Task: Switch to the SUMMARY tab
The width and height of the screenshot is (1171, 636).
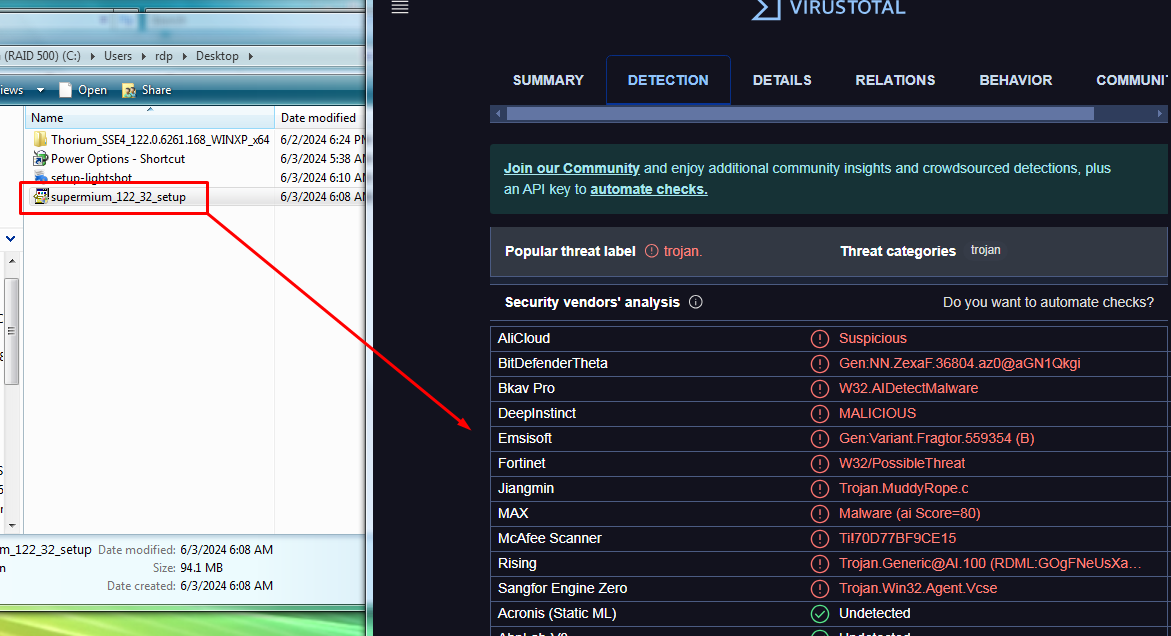Action: coord(548,80)
